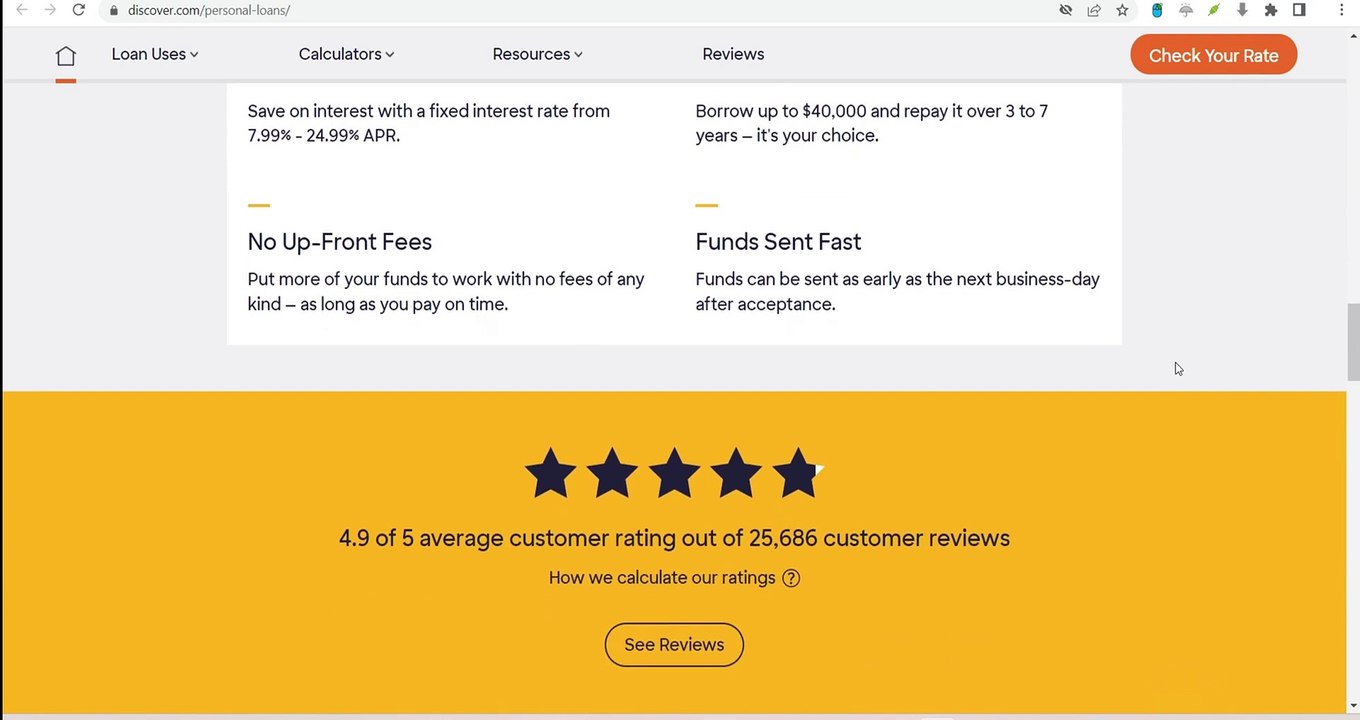Viewport: 1360px width, 720px height.
Task: Click the share page icon in address bar
Action: (x=1094, y=10)
